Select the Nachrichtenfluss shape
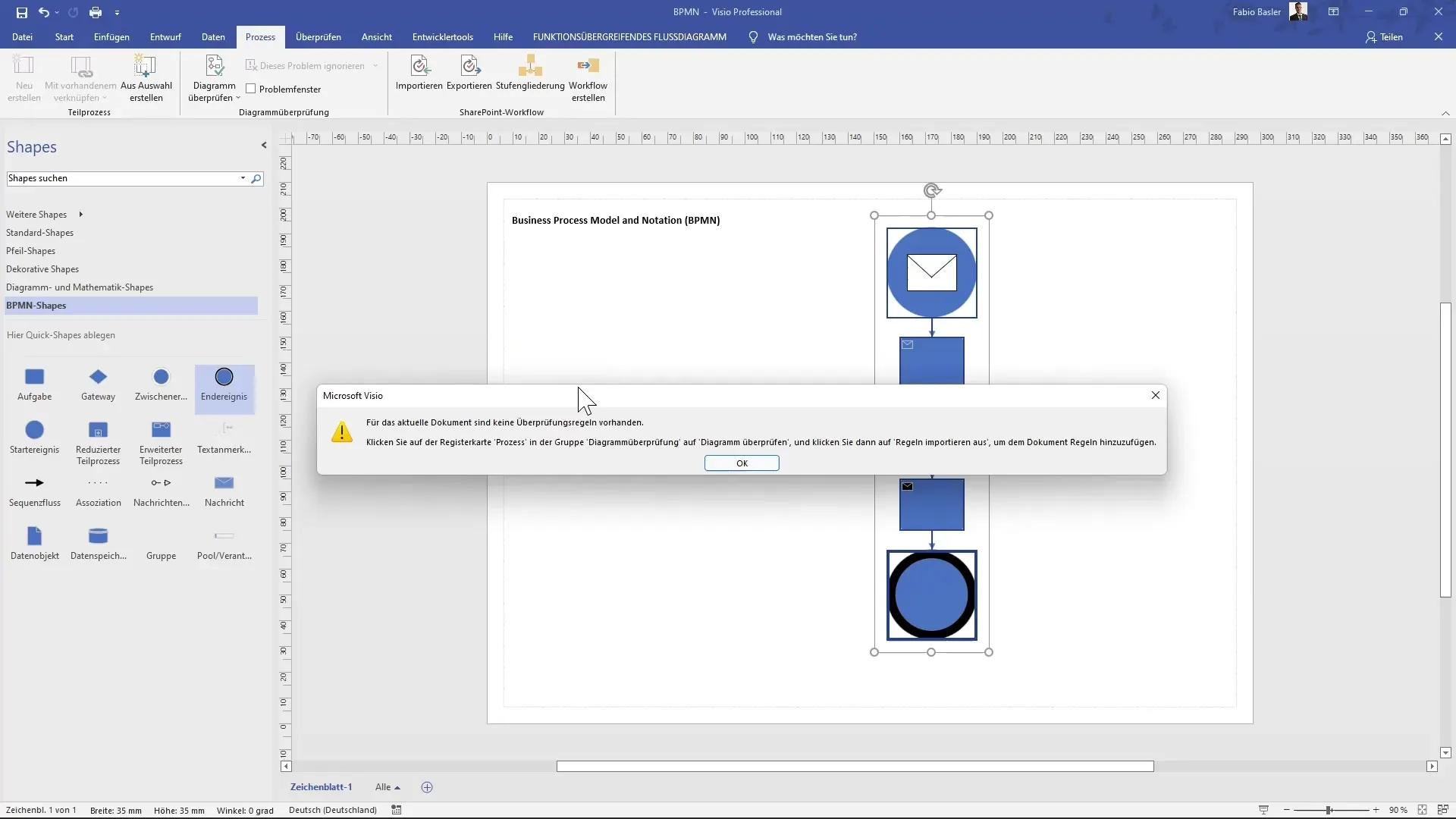This screenshot has height=819, width=1456. (x=161, y=491)
